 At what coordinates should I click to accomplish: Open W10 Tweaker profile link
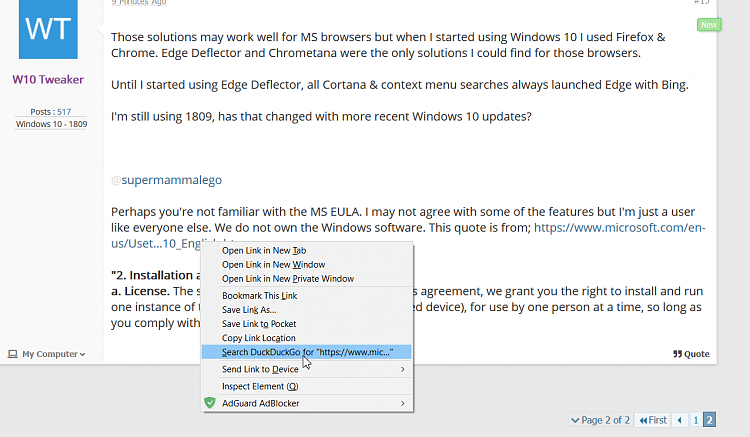tap(48, 79)
